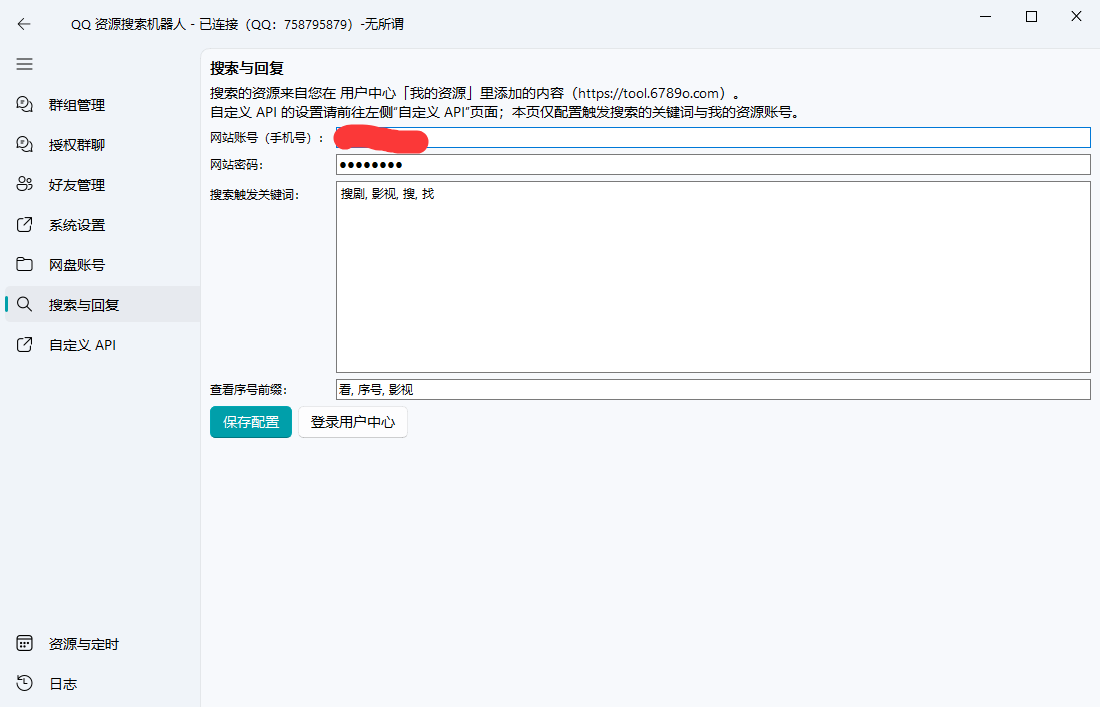Click the 查看序号前缀 input box

tap(713, 389)
